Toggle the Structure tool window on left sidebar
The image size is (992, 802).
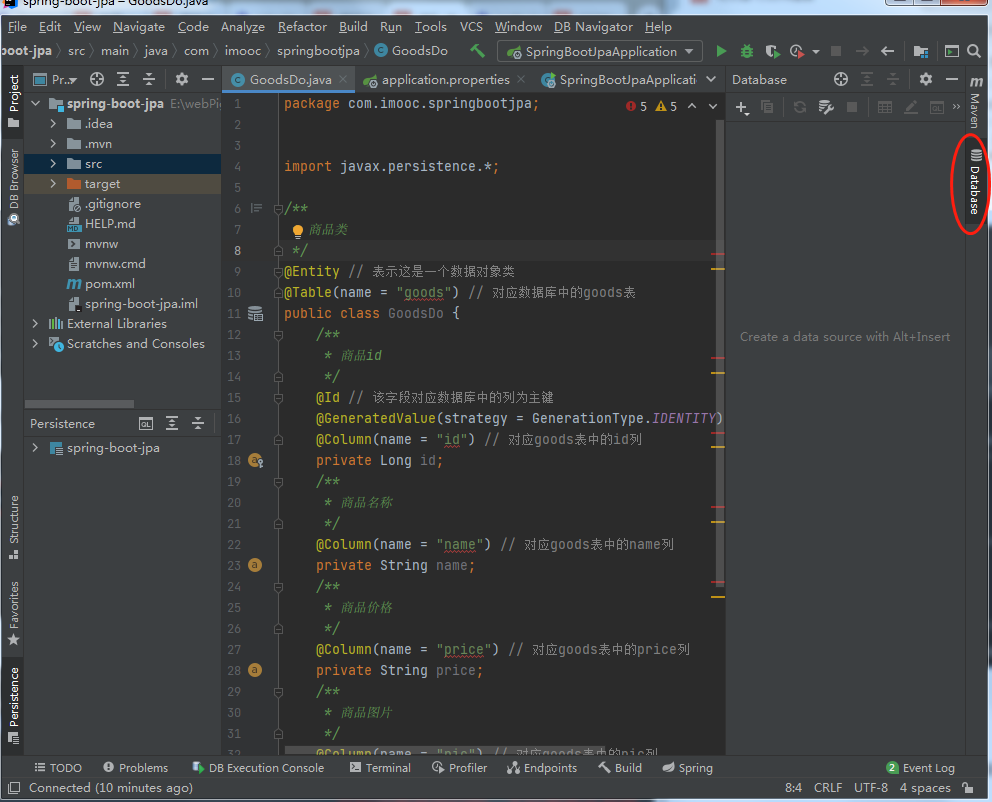[14, 520]
